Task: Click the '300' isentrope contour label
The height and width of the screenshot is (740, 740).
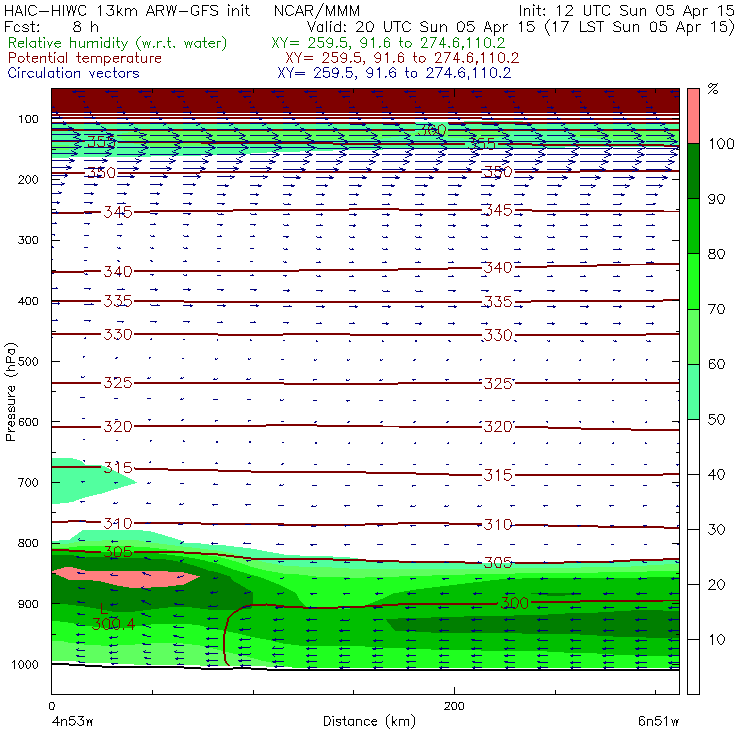Action: pos(514,603)
